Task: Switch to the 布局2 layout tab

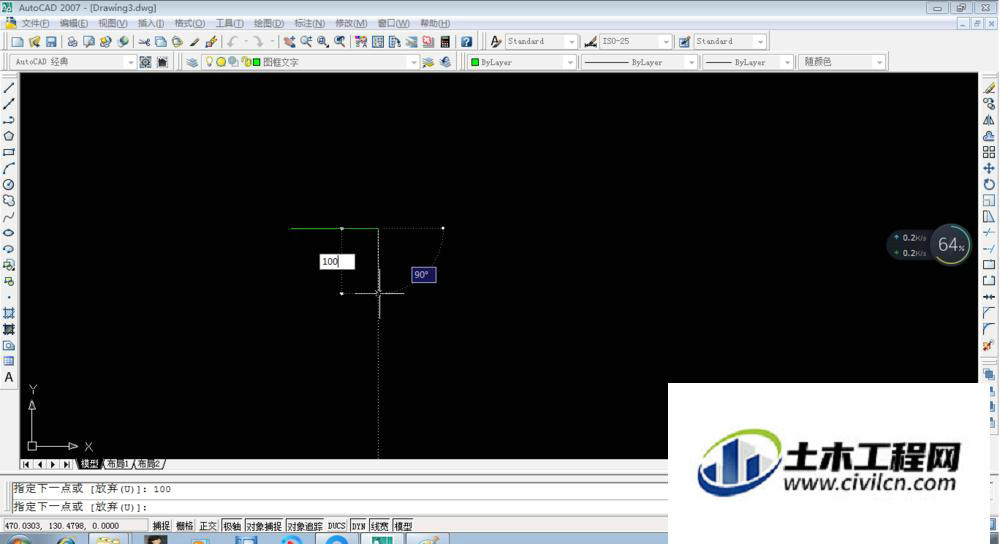Action: coord(149,464)
